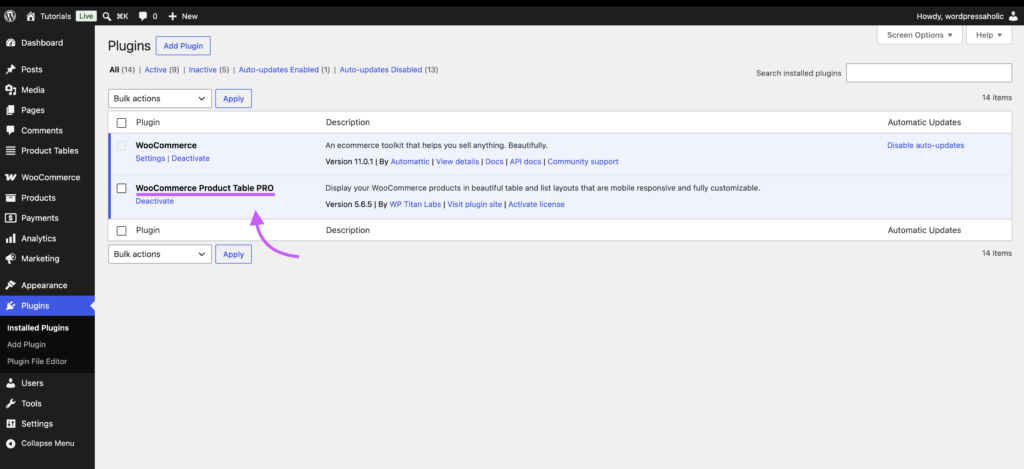Click the WooCommerce Woo logo icon in sidebar

click(x=10, y=177)
